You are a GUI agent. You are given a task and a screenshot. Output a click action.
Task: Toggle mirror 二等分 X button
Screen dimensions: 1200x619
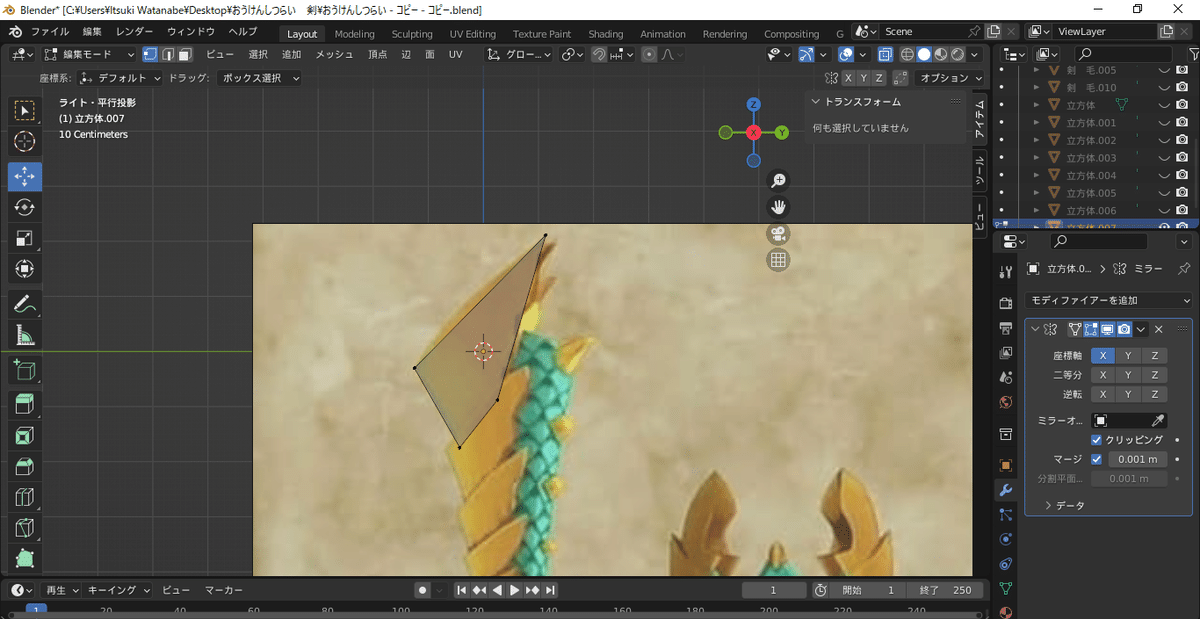pos(1103,375)
